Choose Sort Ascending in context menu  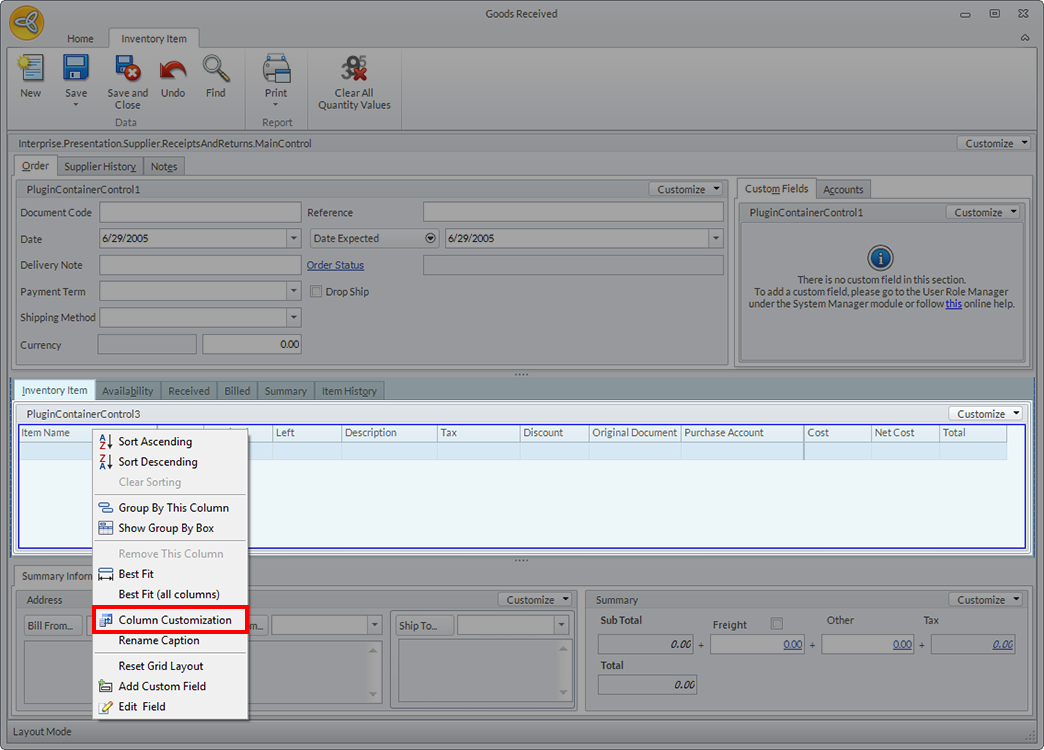(x=155, y=441)
